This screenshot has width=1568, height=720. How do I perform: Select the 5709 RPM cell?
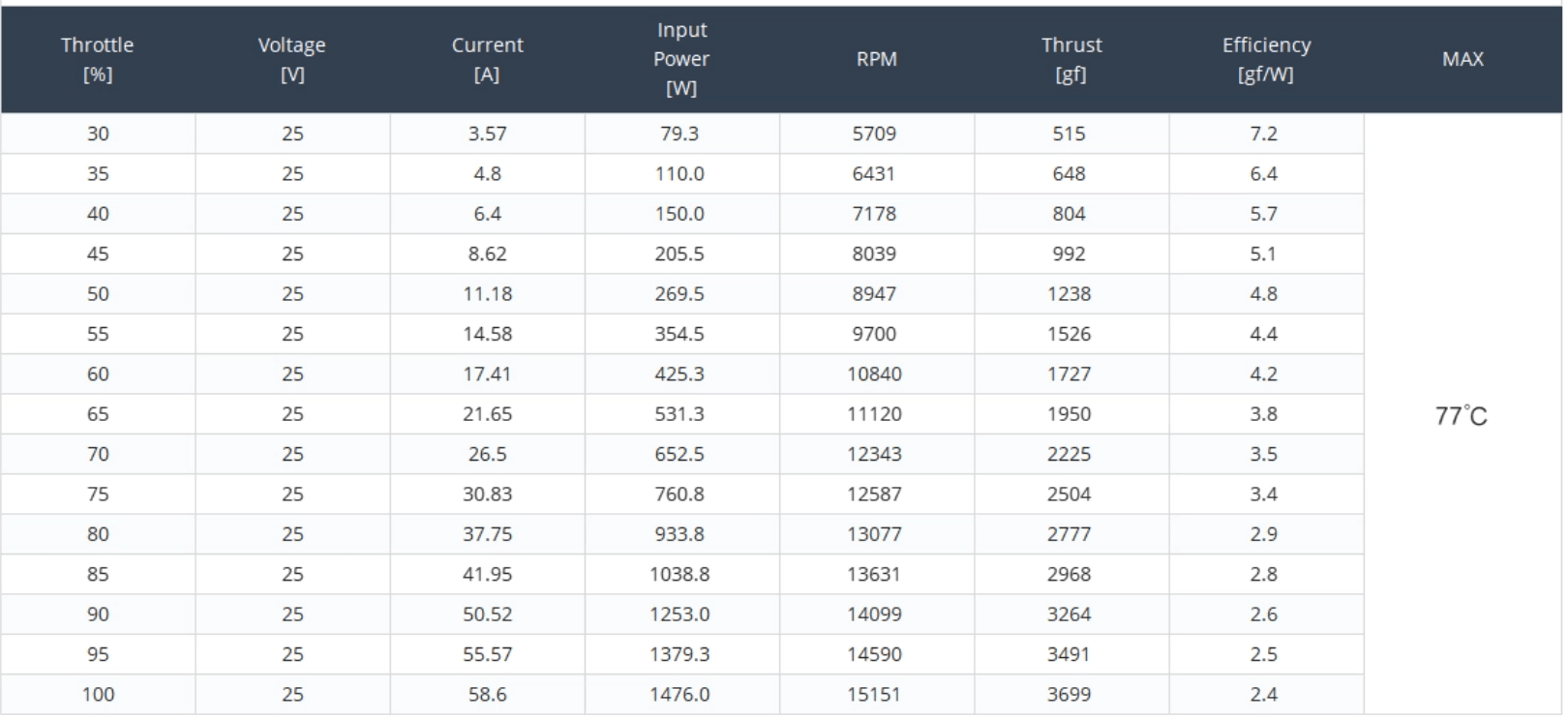click(874, 134)
